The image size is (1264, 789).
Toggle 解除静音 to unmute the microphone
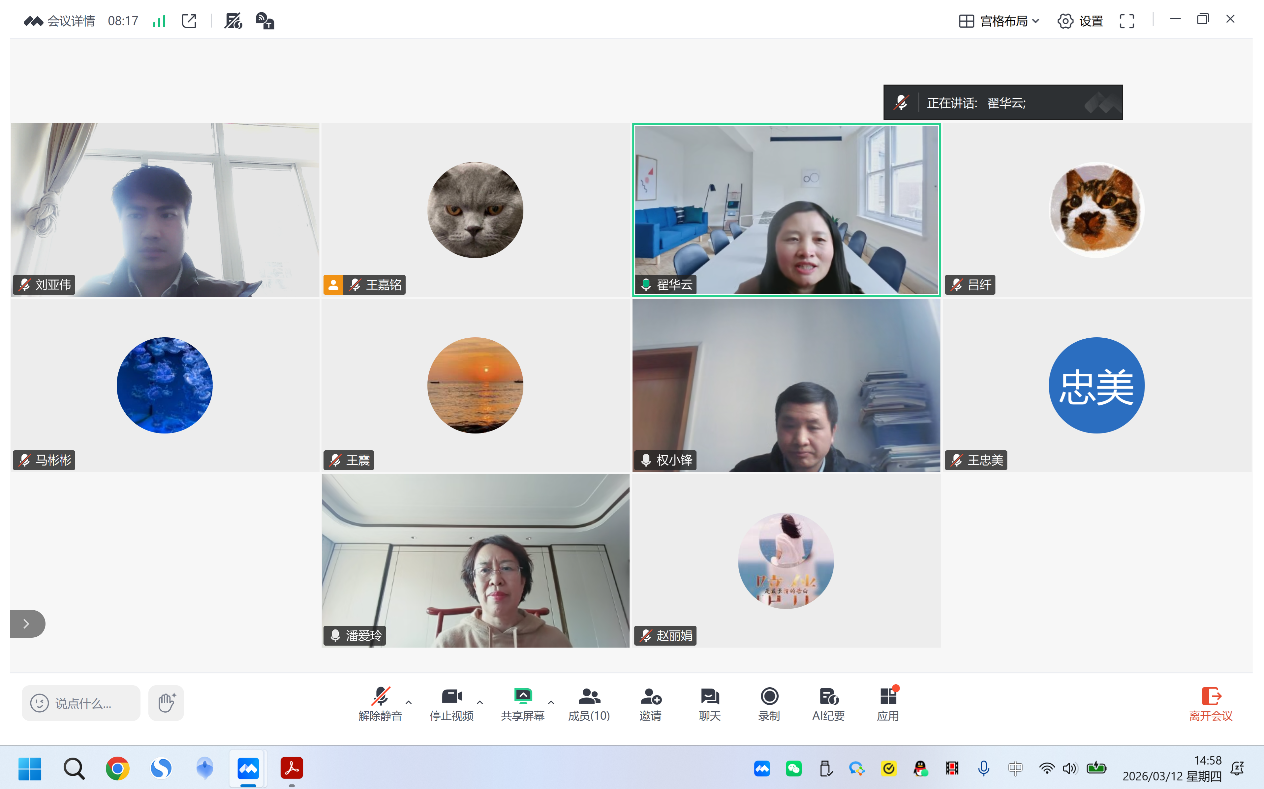[x=380, y=703]
